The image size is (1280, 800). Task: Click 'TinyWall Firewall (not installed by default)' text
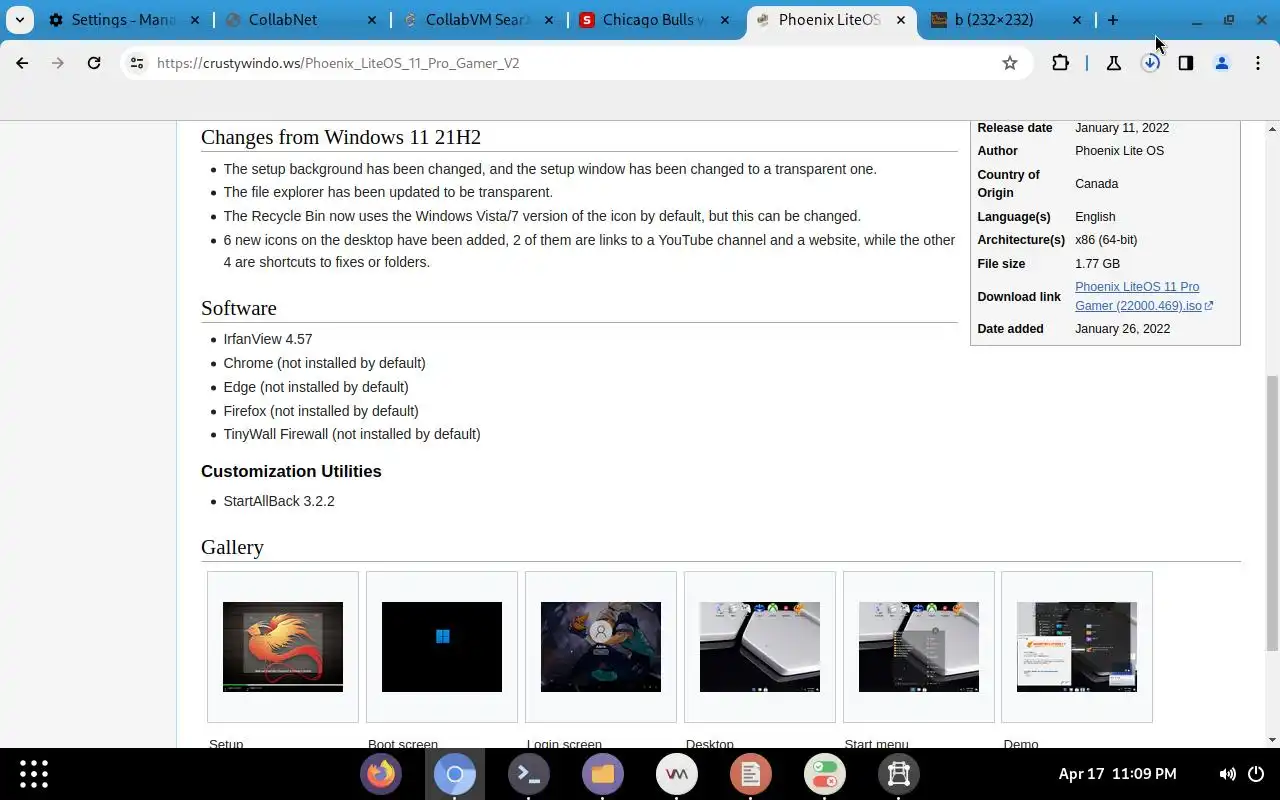click(x=352, y=434)
